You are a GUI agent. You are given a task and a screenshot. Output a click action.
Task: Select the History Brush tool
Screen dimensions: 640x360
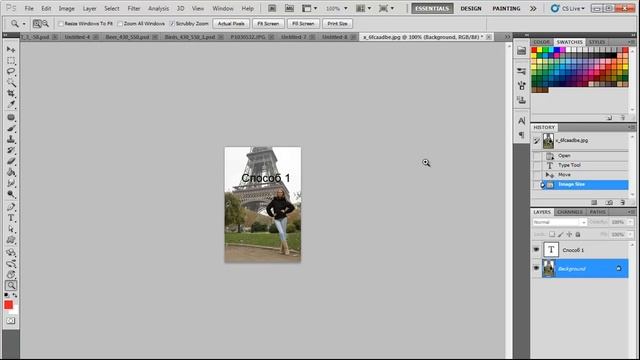point(11,151)
